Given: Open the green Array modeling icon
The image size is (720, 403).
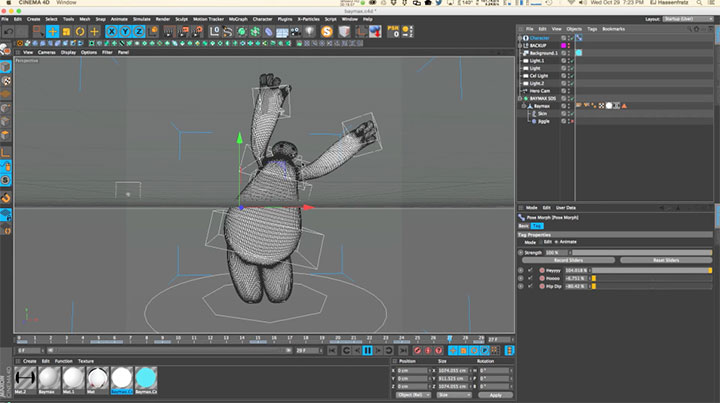Looking at the screenshot, I should [255, 32].
